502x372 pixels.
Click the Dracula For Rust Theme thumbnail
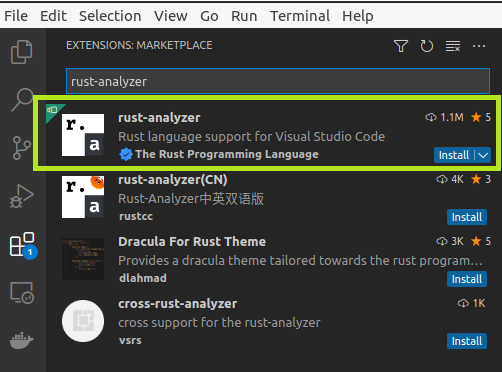83,259
